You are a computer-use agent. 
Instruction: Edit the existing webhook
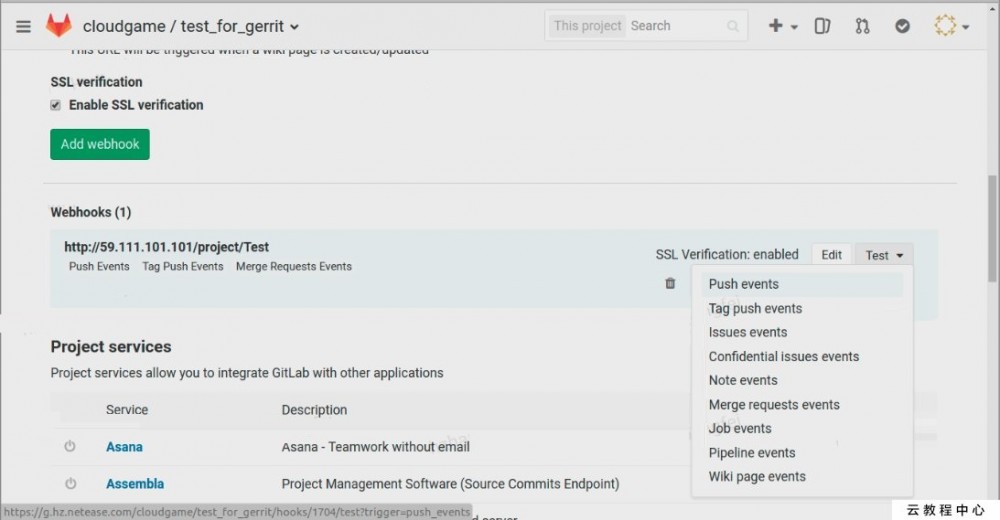click(x=831, y=255)
